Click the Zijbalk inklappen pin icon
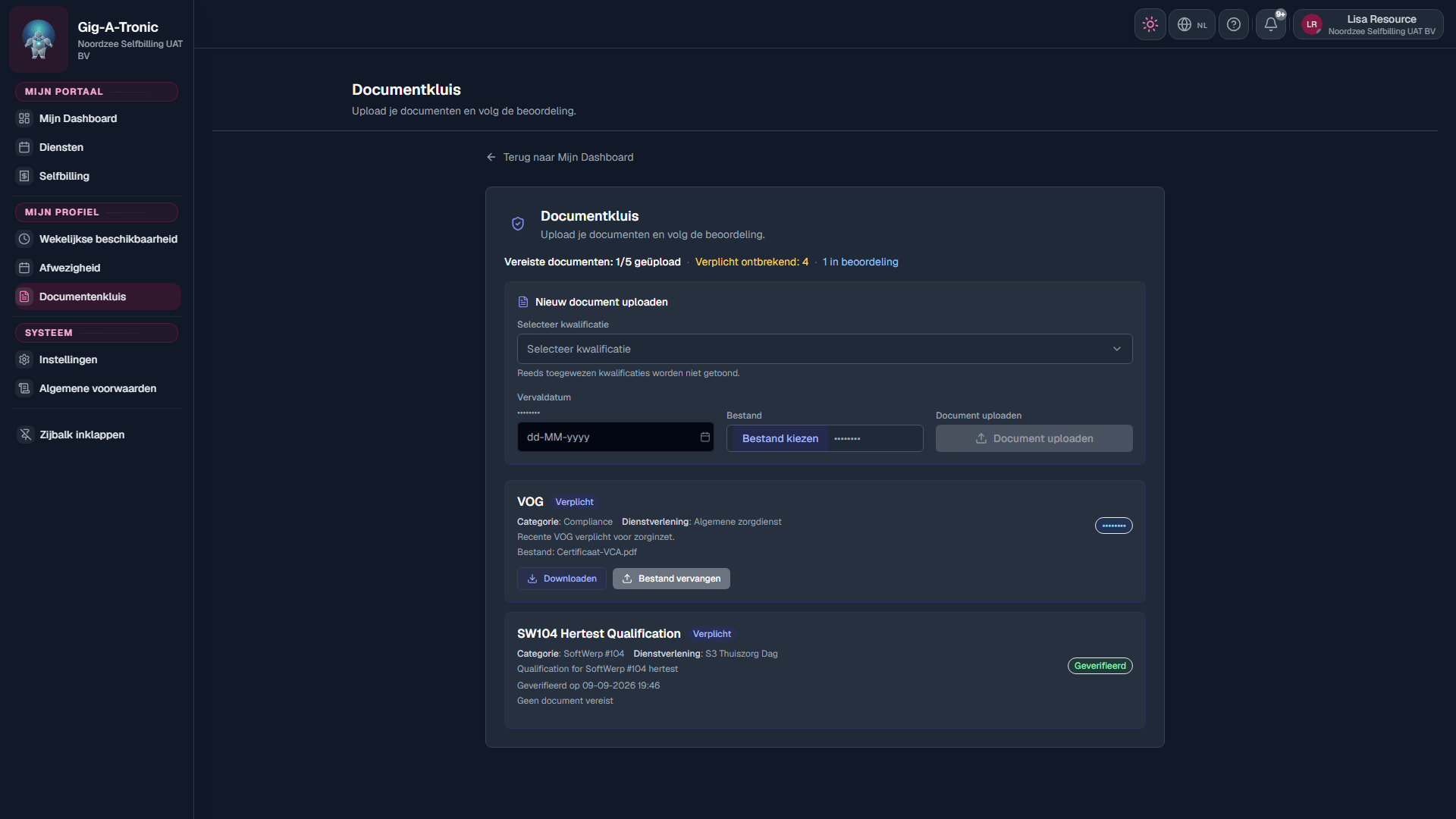This screenshot has width=1456, height=819. pos(25,435)
